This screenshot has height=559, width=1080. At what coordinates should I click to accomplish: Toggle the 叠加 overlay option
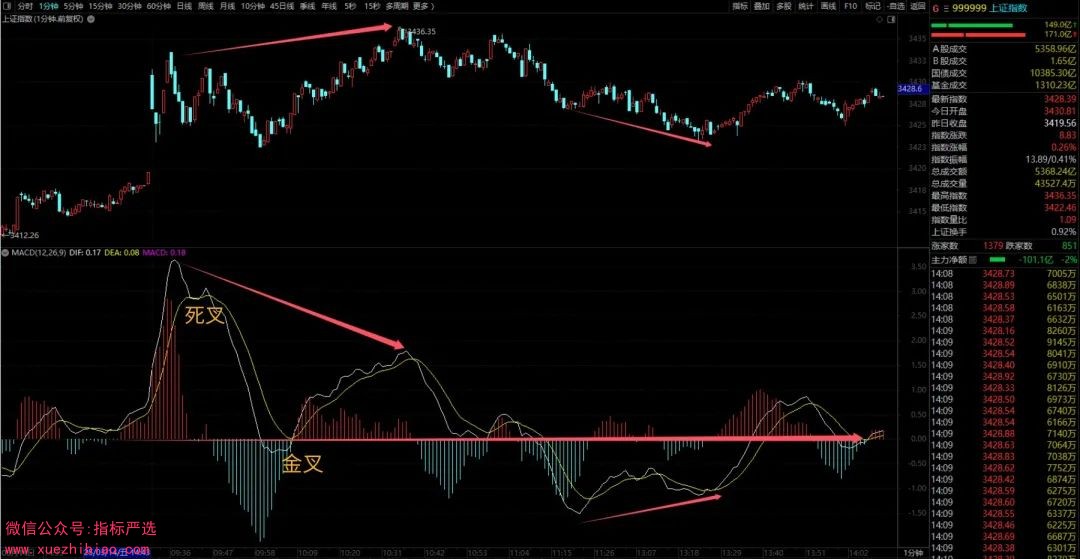click(x=762, y=6)
